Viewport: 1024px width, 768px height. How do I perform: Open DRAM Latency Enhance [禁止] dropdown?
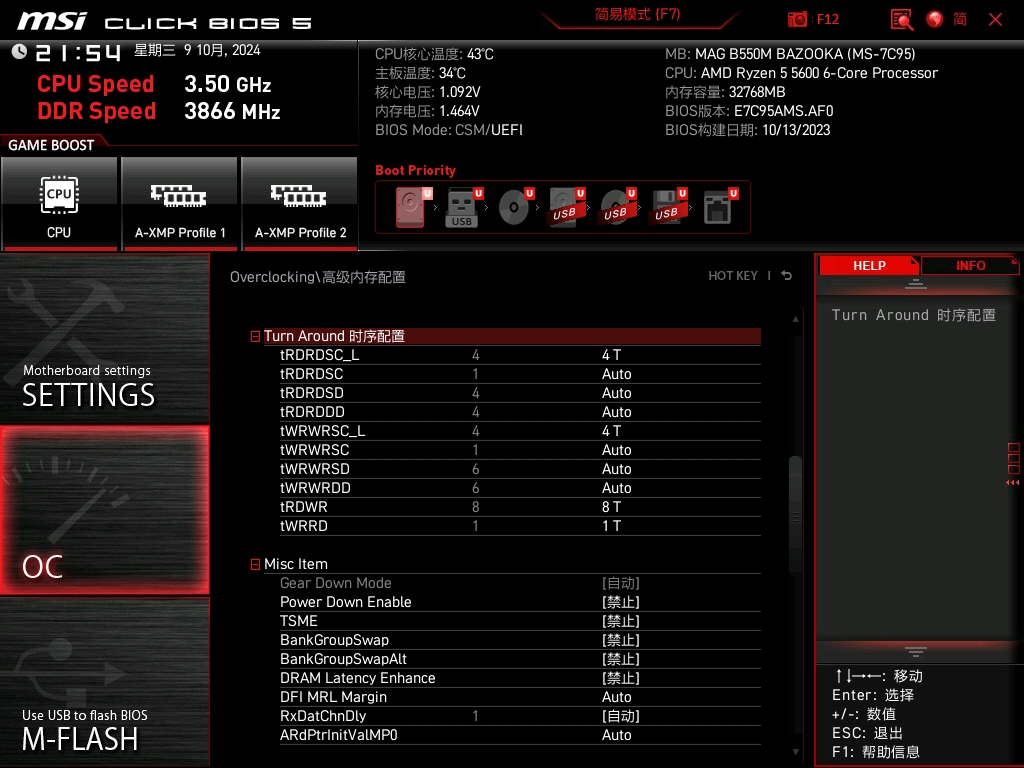coord(620,678)
